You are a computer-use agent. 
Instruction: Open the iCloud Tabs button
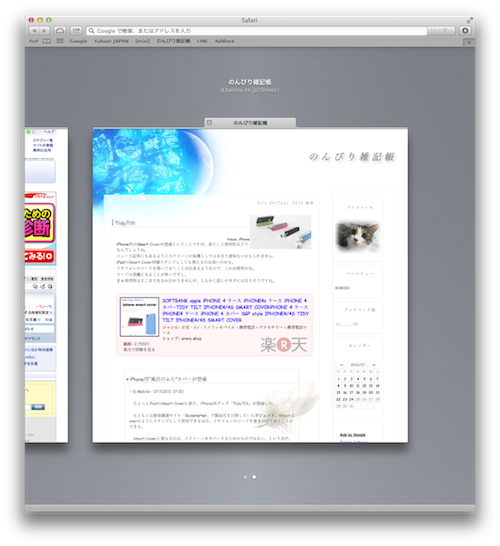60,31
